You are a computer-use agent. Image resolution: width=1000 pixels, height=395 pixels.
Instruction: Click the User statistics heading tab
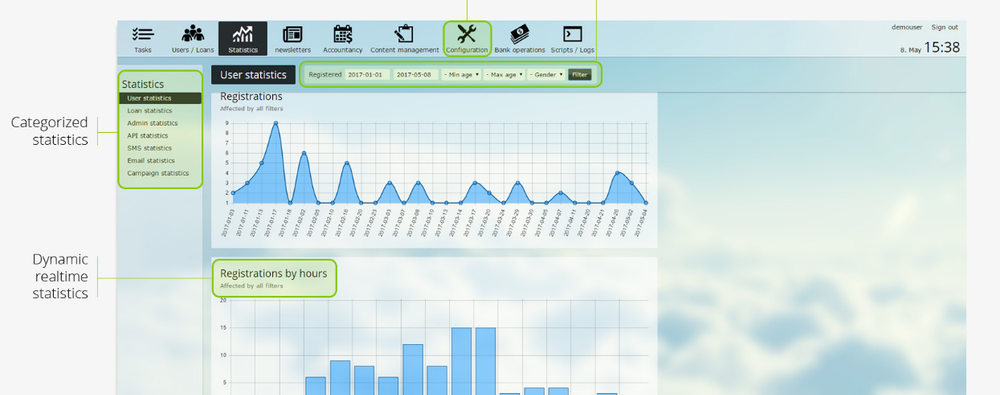[253, 75]
